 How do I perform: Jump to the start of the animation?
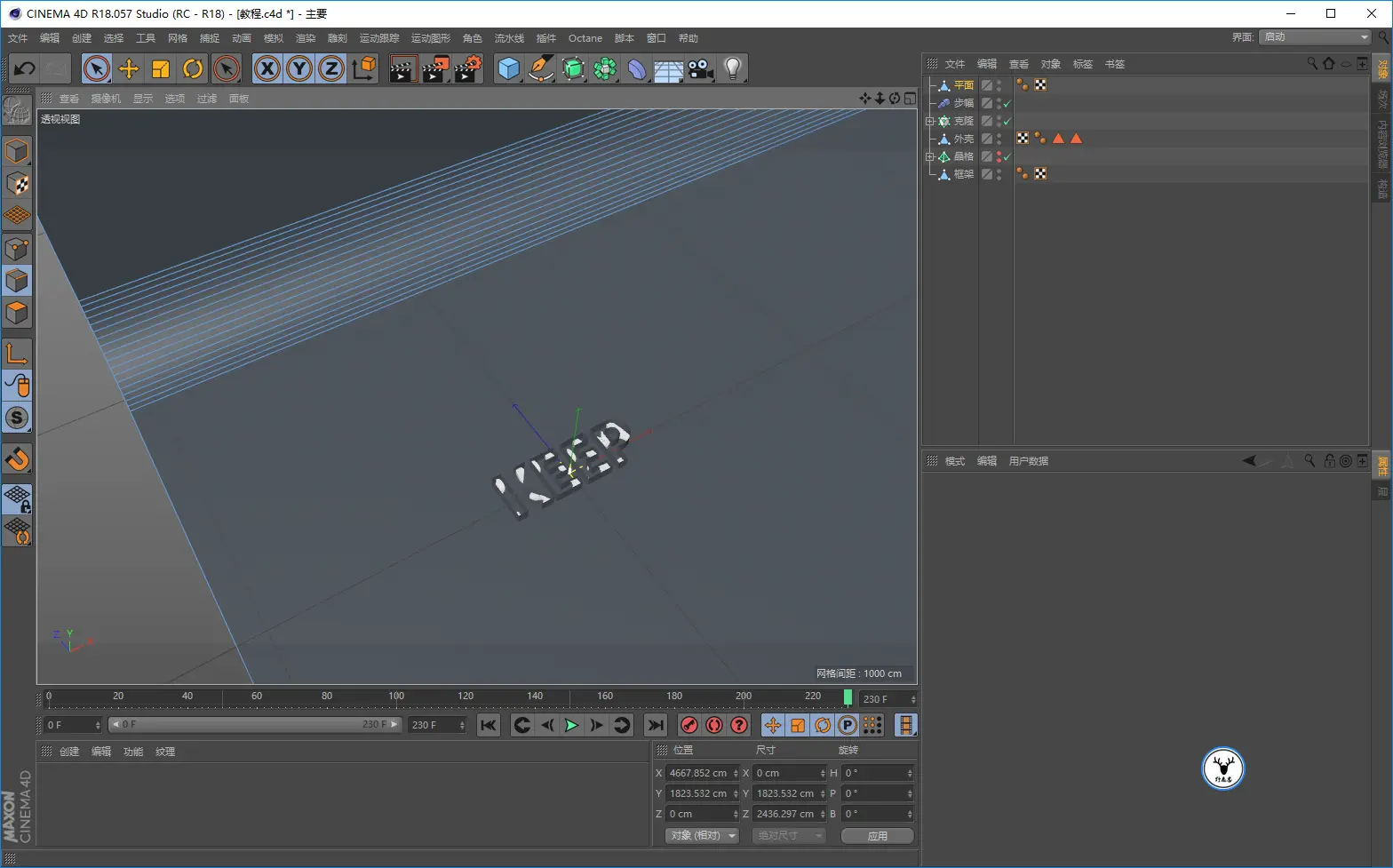pos(489,725)
